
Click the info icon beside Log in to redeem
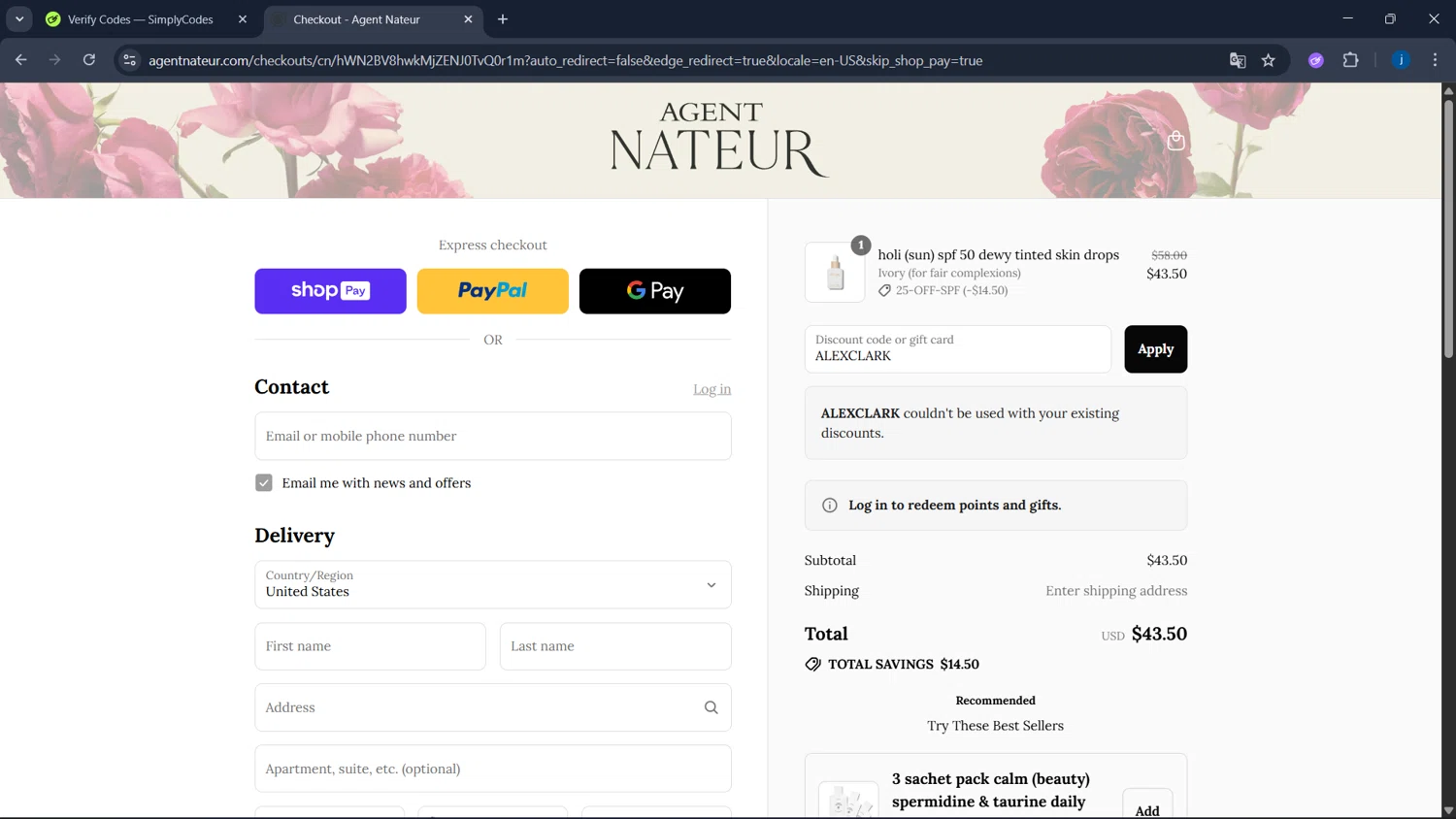(830, 506)
